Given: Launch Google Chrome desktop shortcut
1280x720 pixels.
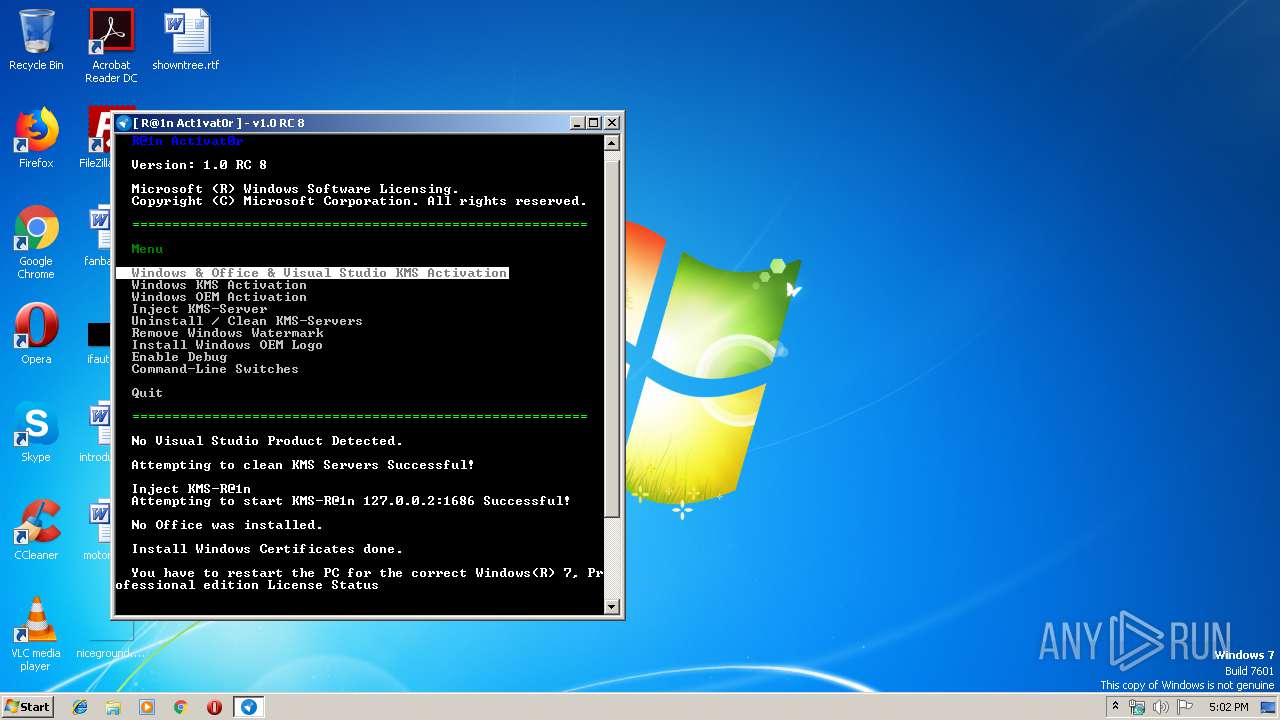Looking at the screenshot, I should point(36,243).
